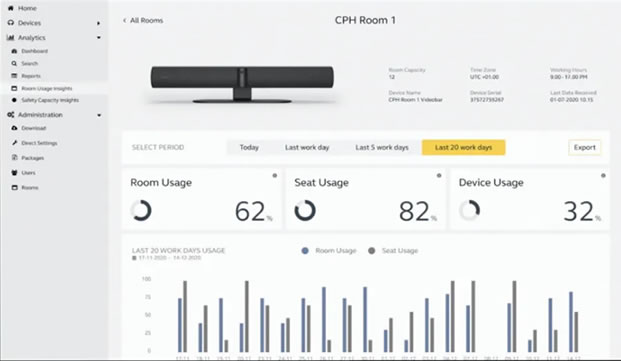Click the Download cloud icon
The image size is (621, 361).
pyautogui.click(x=14, y=128)
